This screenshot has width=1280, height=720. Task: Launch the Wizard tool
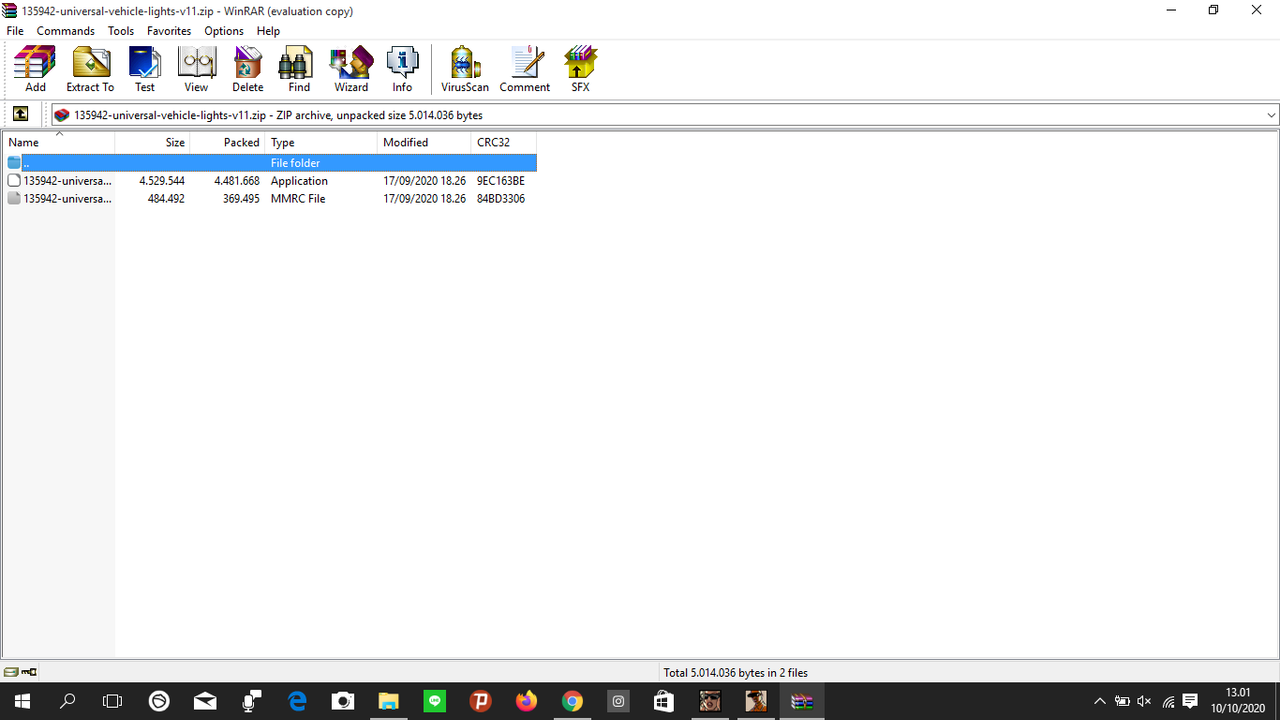(x=351, y=69)
